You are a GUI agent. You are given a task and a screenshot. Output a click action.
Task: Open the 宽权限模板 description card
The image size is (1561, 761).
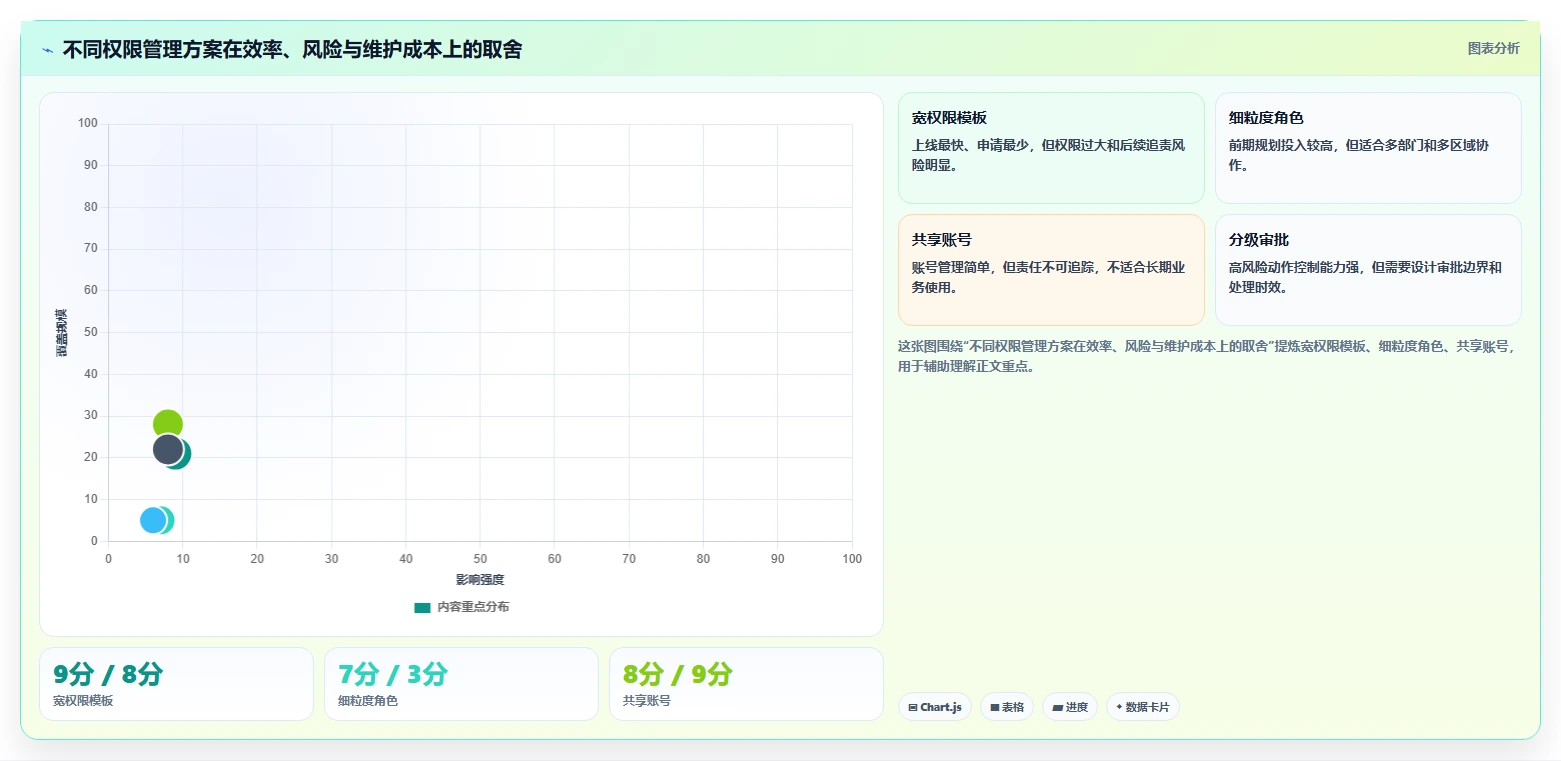[1051, 148]
